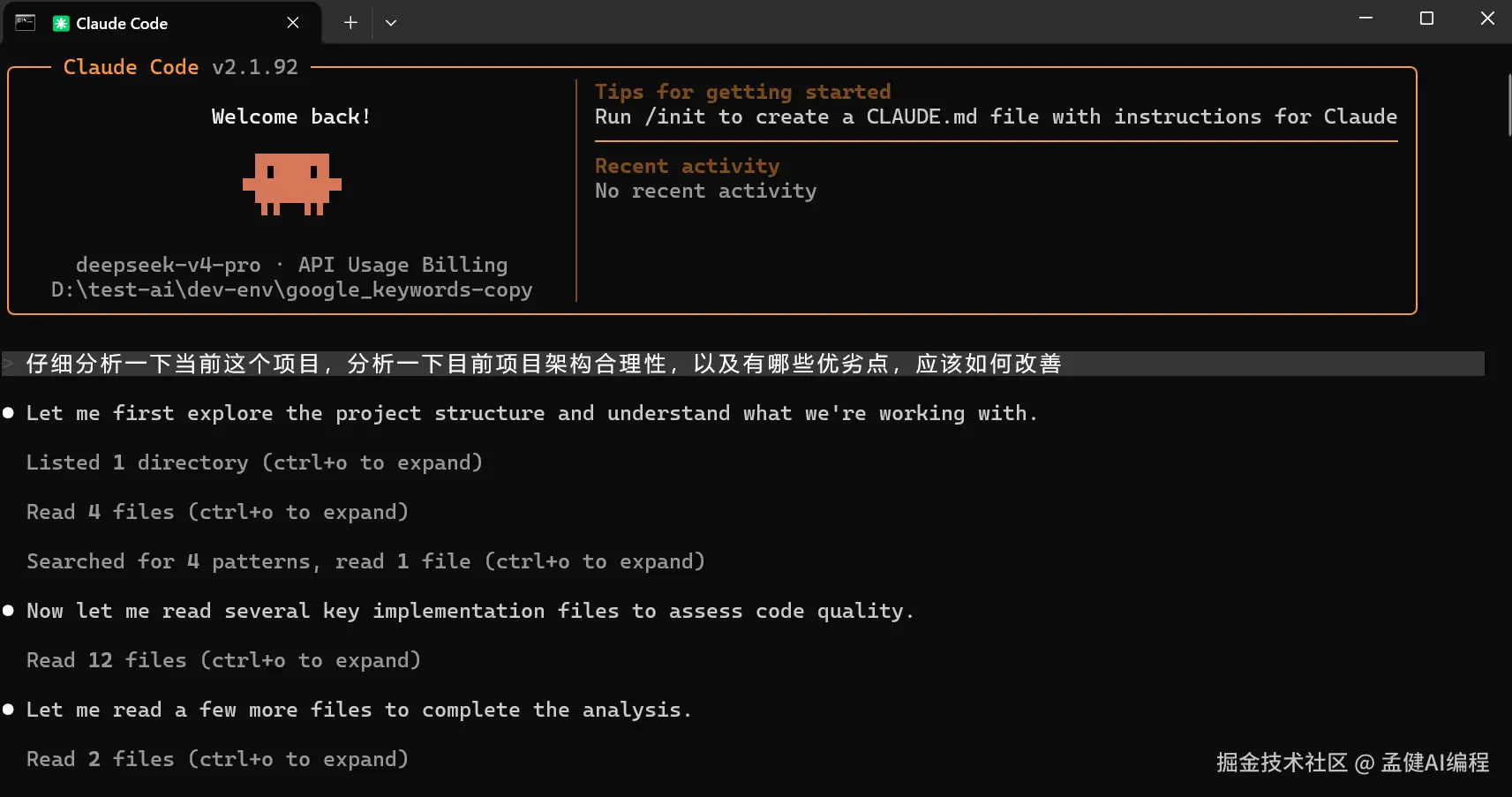1512x797 pixels.
Task: Minimize the terminal window
Action: pyautogui.click(x=1365, y=18)
